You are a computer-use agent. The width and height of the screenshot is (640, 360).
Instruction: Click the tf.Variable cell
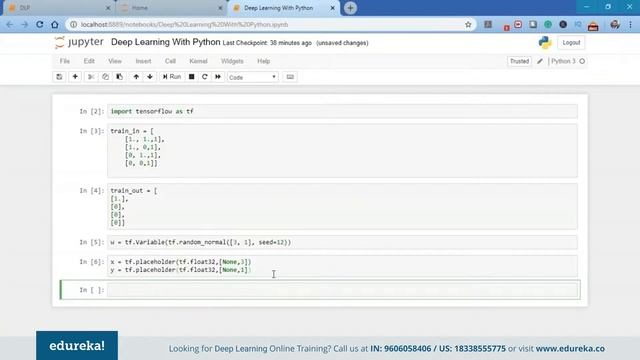pyautogui.click(x=342, y=242)
